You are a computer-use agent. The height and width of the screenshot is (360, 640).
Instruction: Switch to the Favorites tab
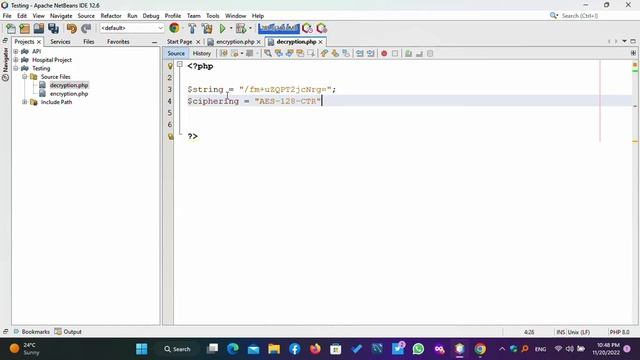[118, 42]
